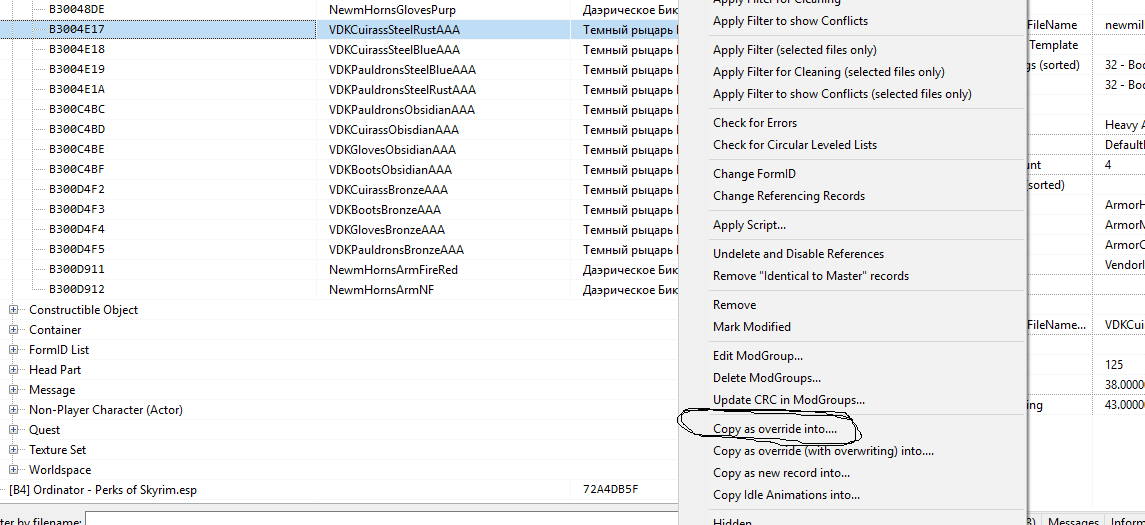Screen dimensions: 1145x525
Task: Expand the FormID List node
Action: coord(13,350)
